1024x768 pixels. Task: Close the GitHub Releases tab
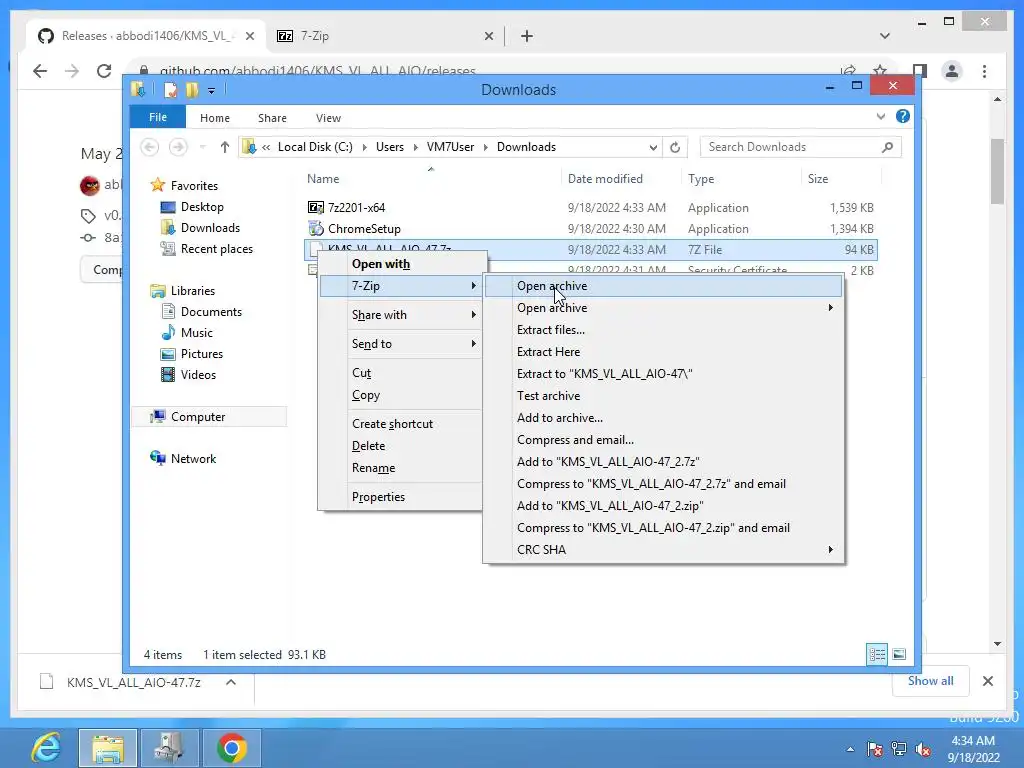click(249, 36)
